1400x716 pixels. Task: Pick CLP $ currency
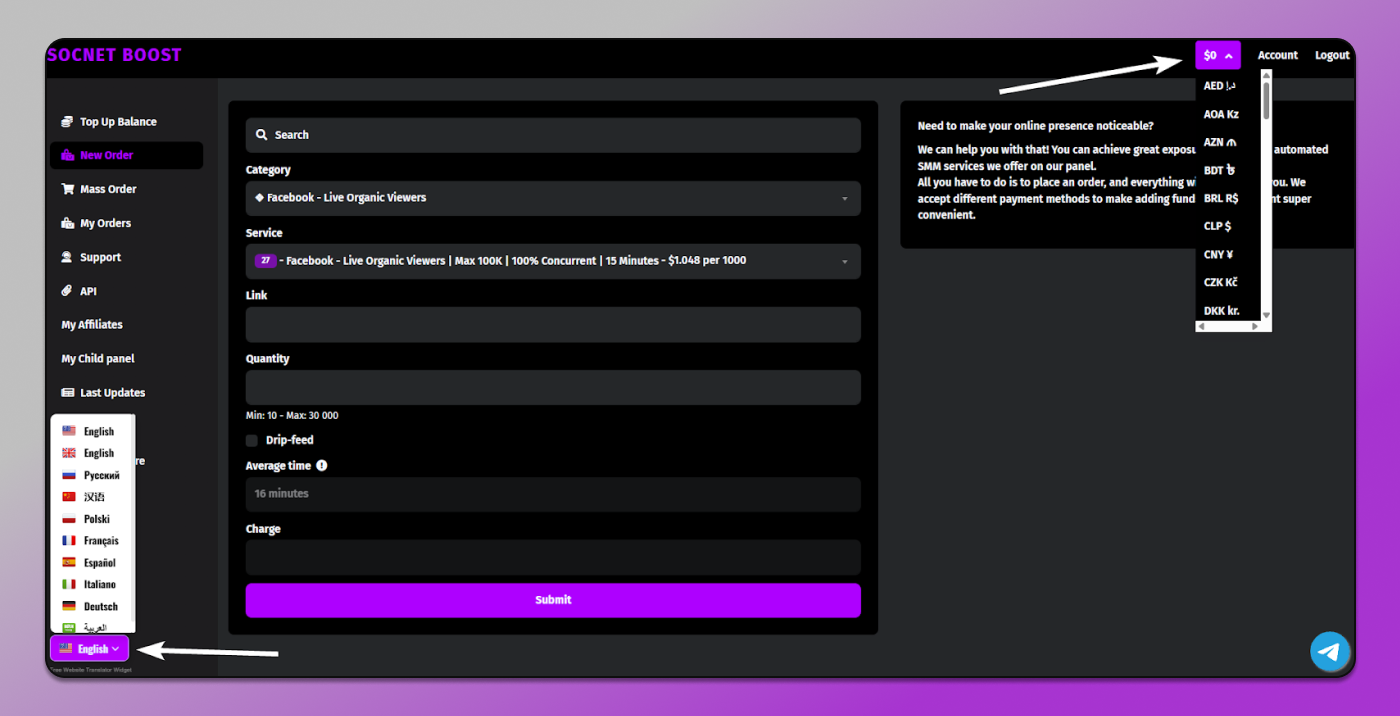[x=1217, y=226]
